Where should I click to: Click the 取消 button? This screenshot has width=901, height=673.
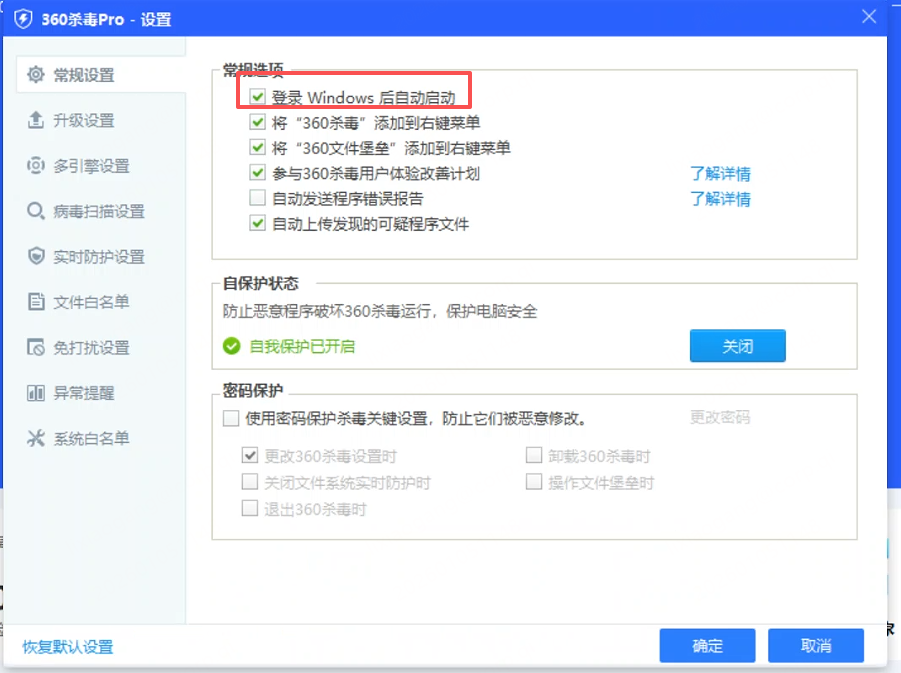click(x=816, y=646)
